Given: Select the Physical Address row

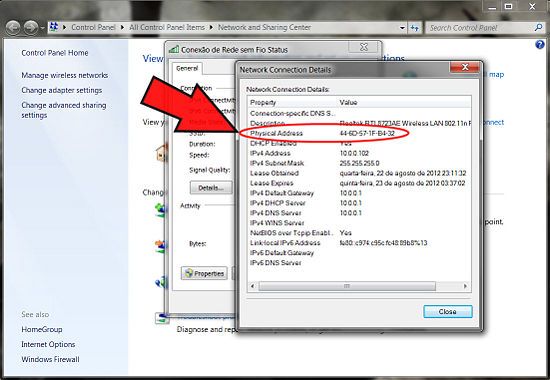Looking at the screenshot, I should (x=359, y=133).
